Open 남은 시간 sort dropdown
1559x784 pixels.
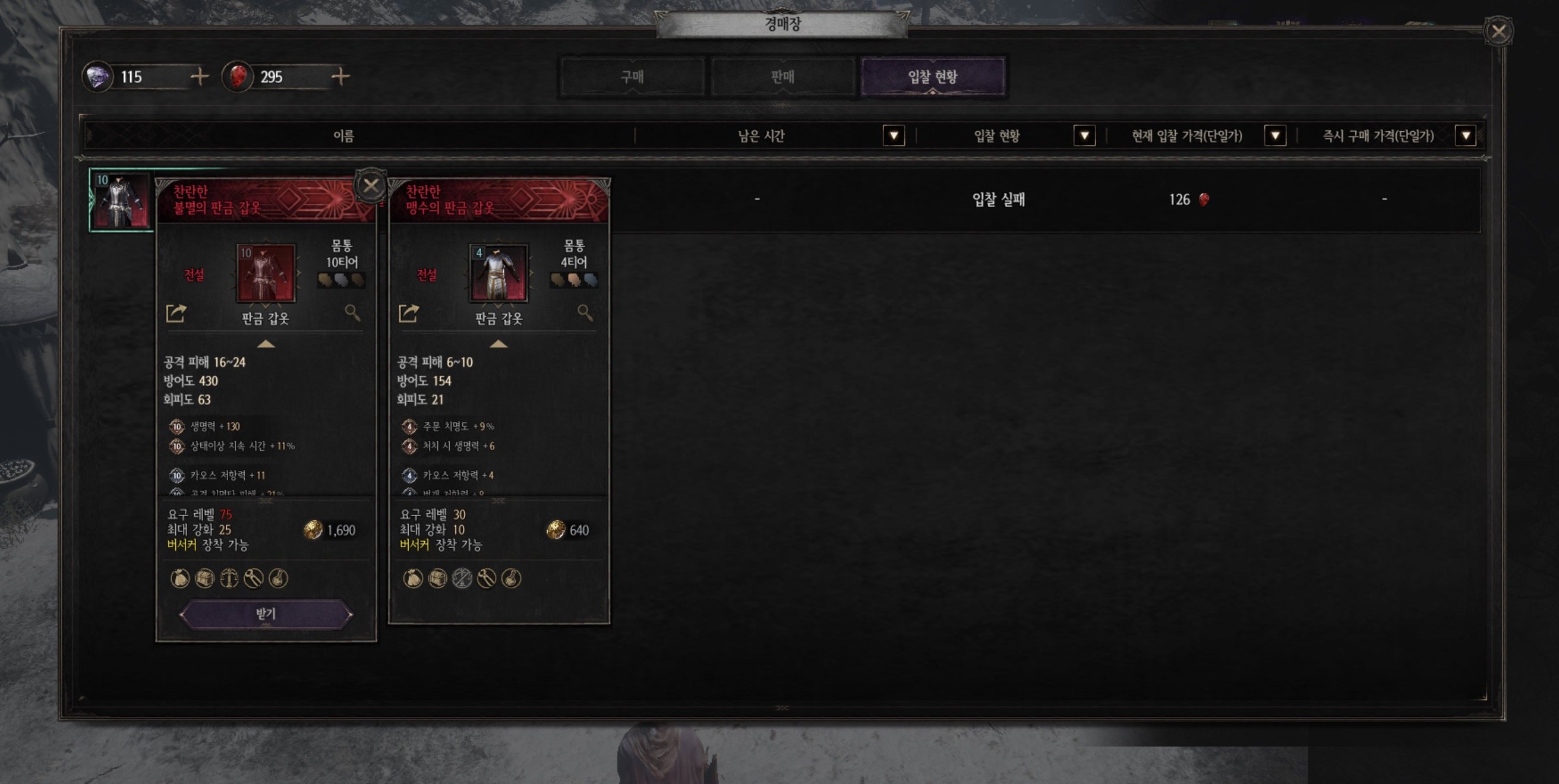(894, 135)
